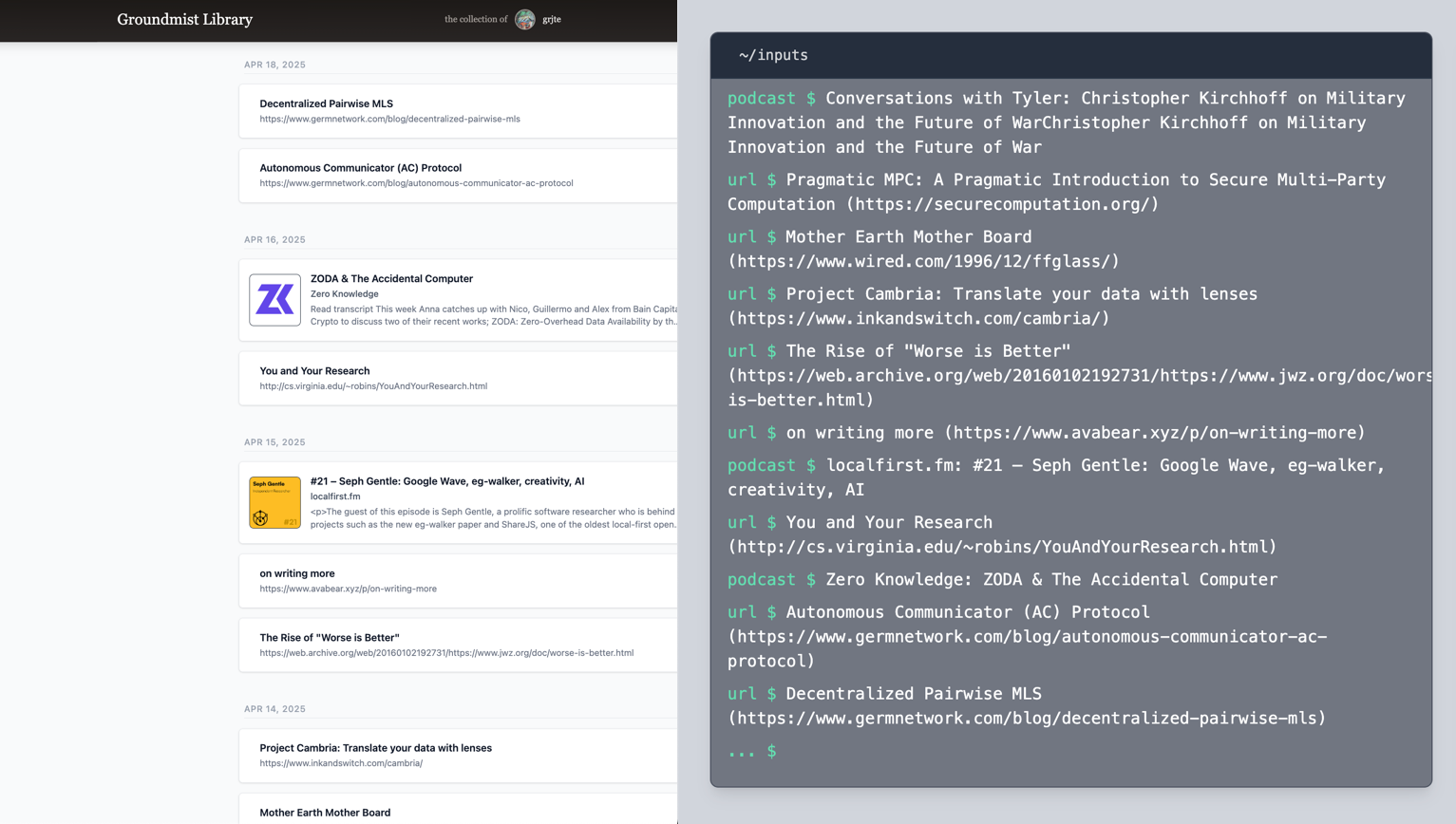Click the terminal input prompt at bottom
1456x824 pixels.
(x=855, y=752)
